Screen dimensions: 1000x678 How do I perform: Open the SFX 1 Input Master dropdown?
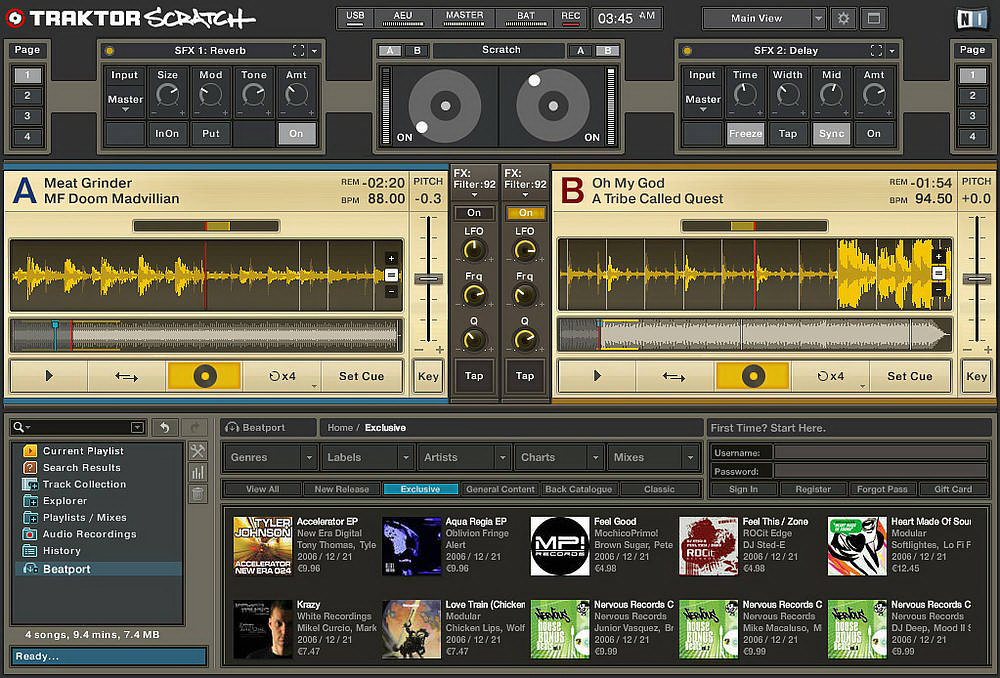[x=125, y=100]
